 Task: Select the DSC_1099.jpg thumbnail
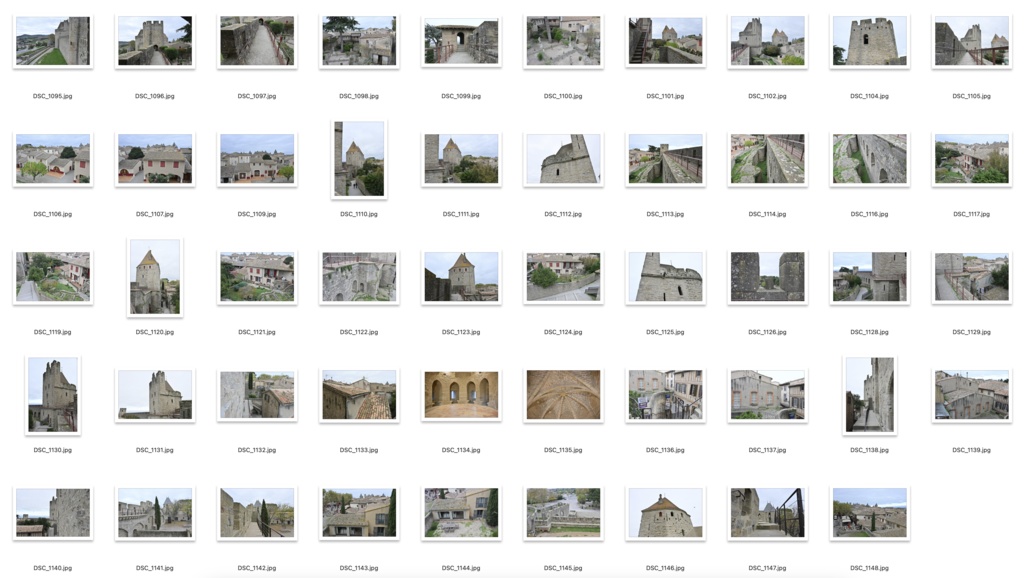[461, 41]
